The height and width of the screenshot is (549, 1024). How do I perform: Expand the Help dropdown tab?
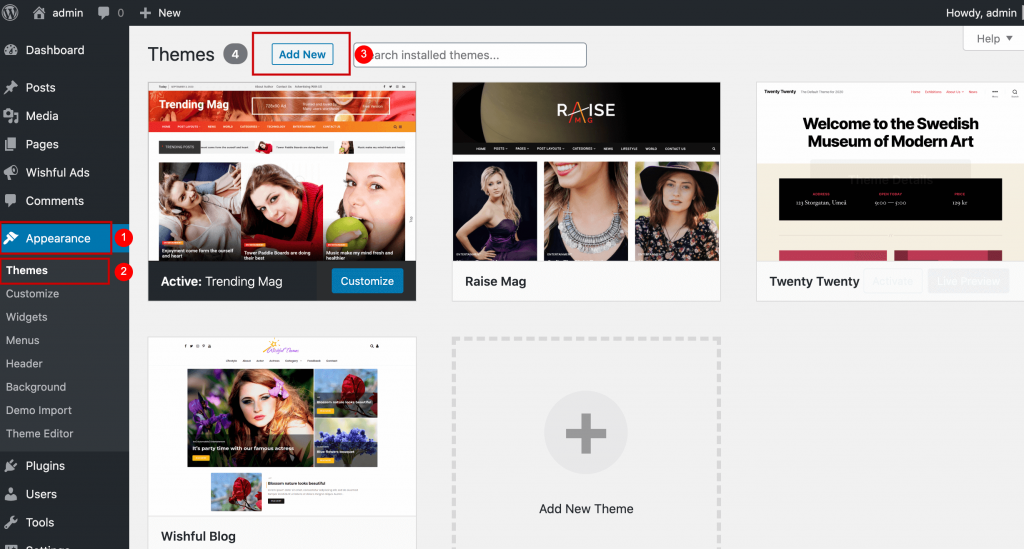994,39
